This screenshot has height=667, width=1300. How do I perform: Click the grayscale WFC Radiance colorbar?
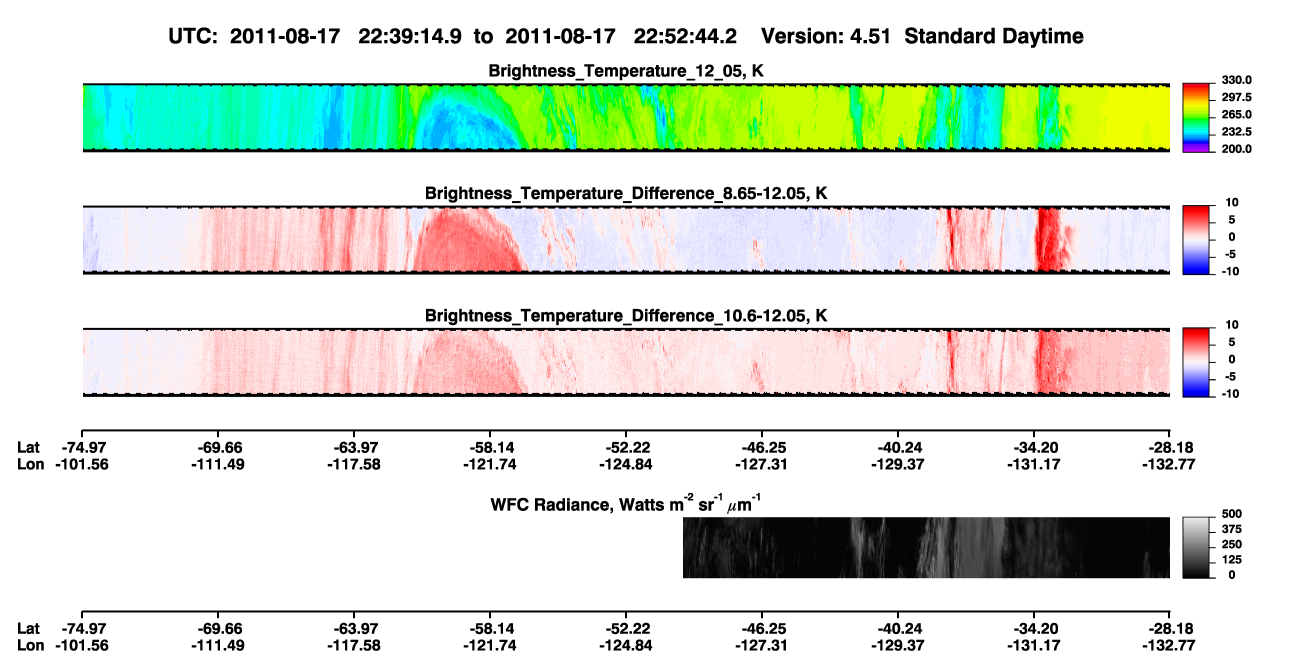[x=1197, y=547]
